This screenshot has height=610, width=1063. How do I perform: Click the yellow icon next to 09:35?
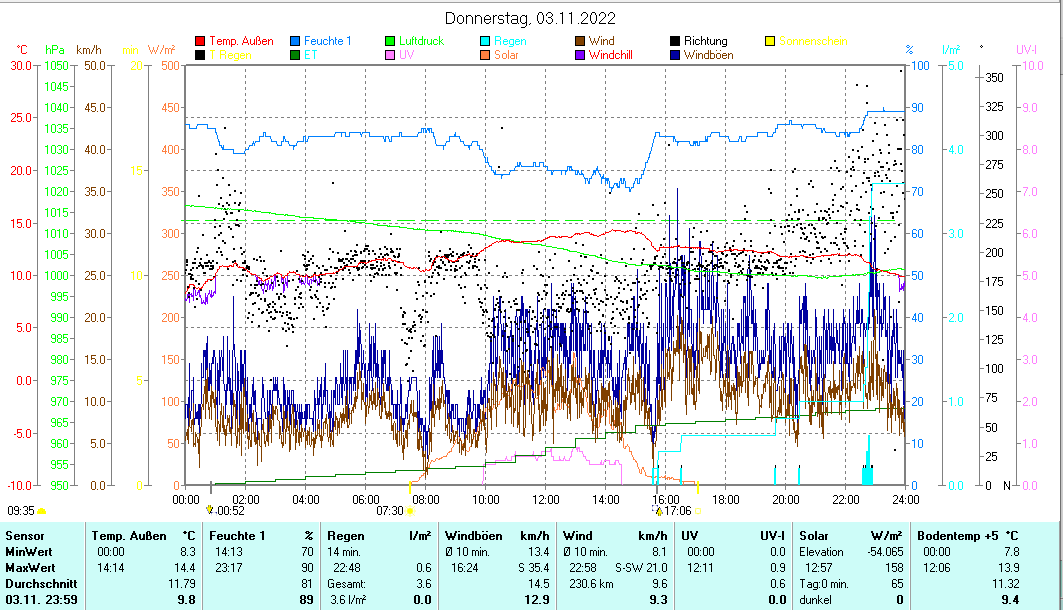[x=42, y=510]
